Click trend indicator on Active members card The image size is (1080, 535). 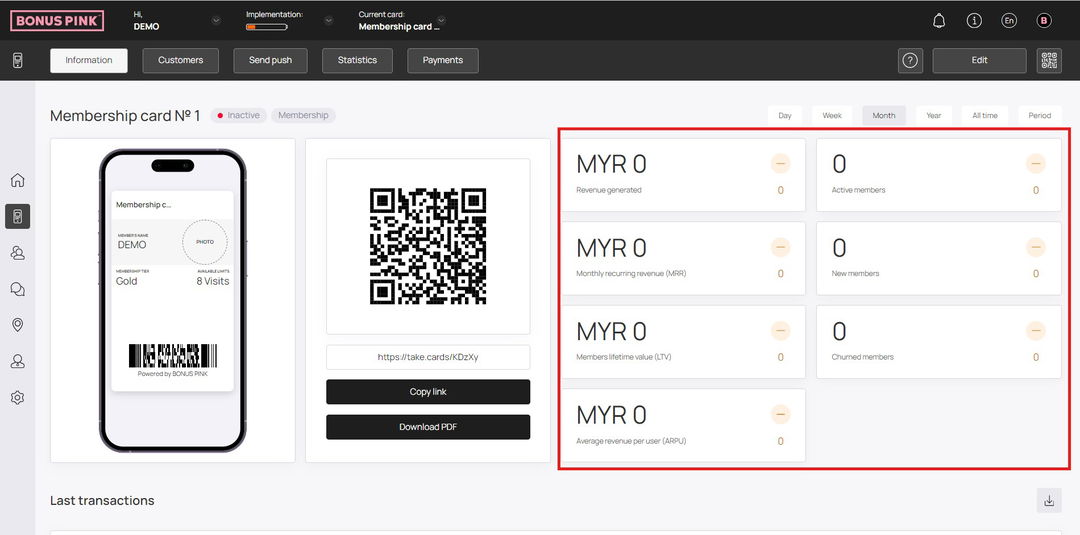point(1036,164)
